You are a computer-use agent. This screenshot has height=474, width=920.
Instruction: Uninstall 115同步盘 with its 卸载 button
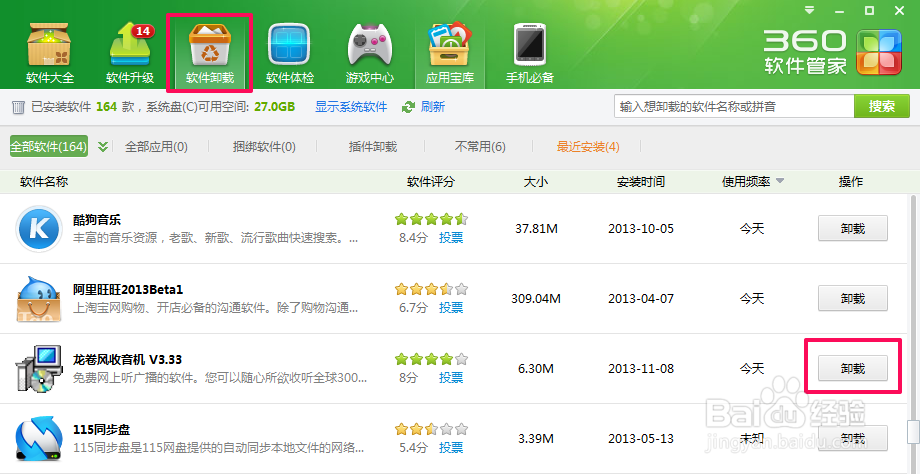[x=853, y=438]
